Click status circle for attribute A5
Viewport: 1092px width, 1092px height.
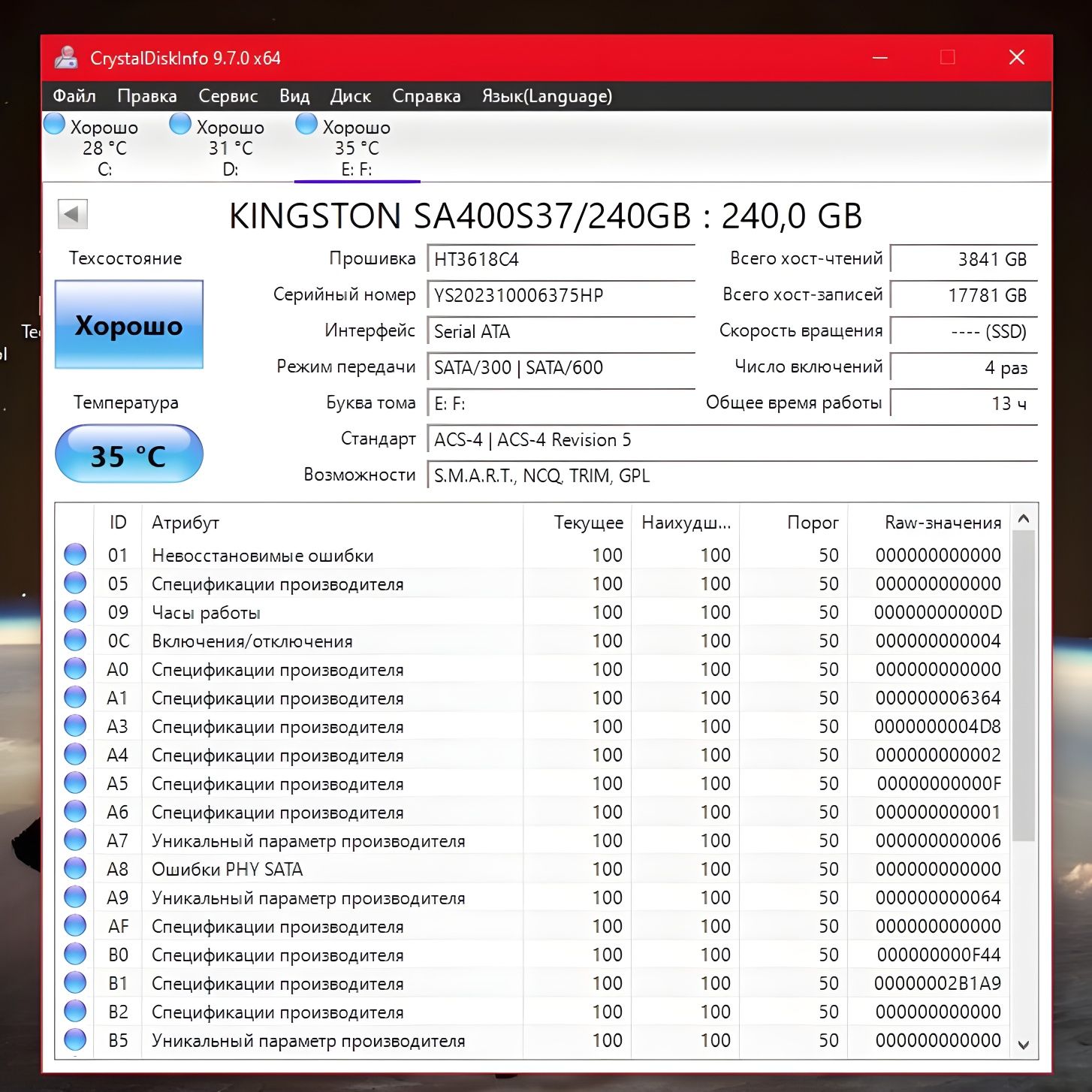pos(75,783)
